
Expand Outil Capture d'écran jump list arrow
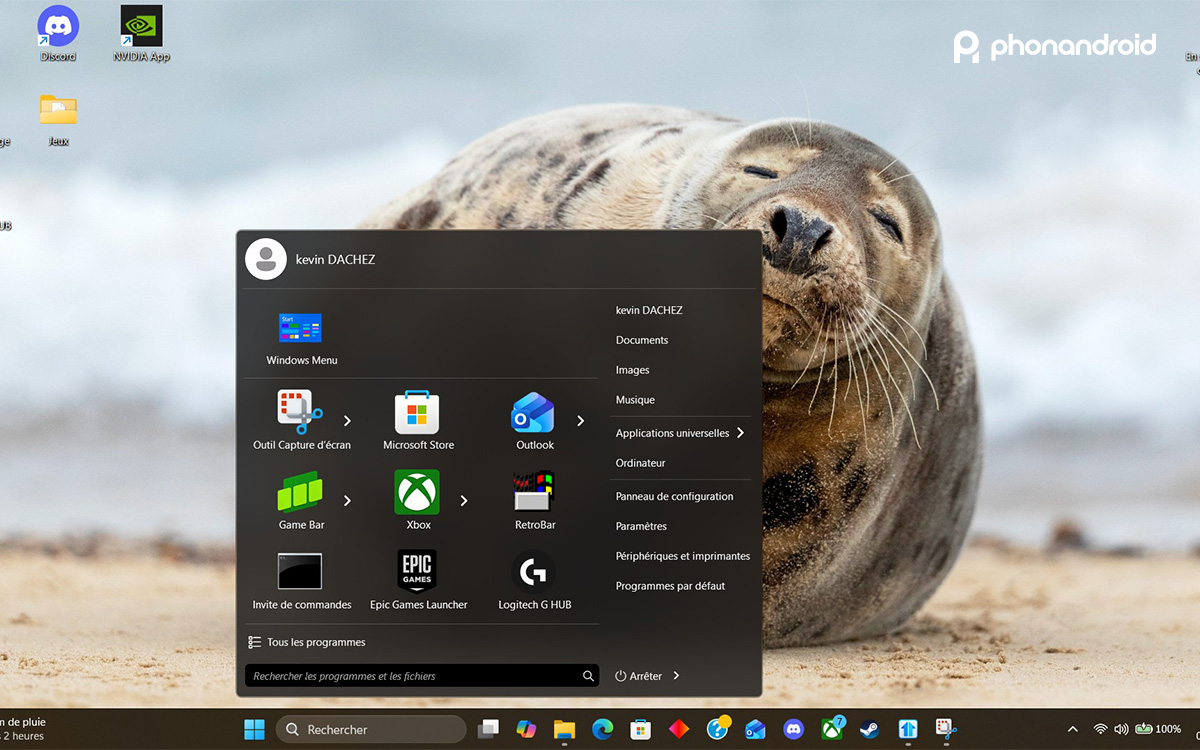click(347, 421)
